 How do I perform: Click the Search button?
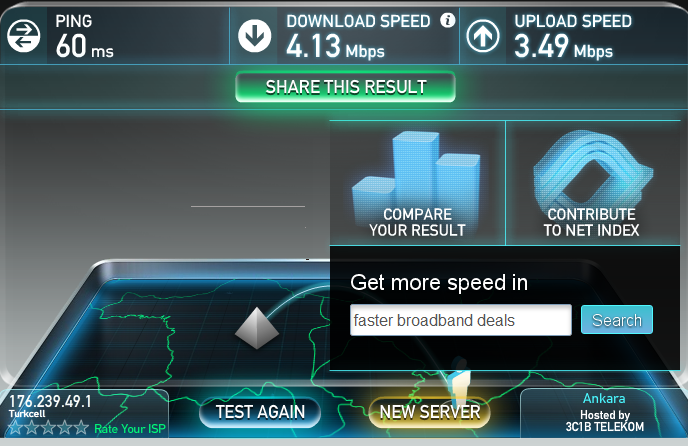click(617, 320)
